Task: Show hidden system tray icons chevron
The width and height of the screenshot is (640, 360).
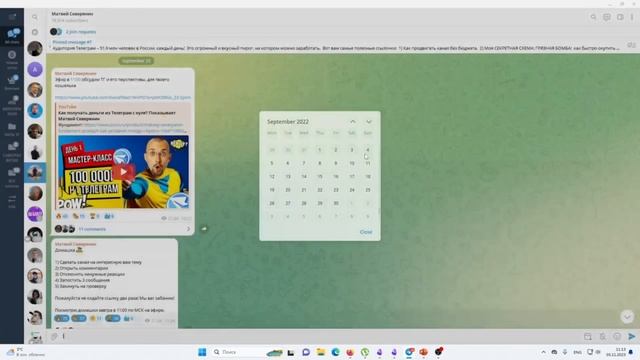Action: tap(543, 352)
